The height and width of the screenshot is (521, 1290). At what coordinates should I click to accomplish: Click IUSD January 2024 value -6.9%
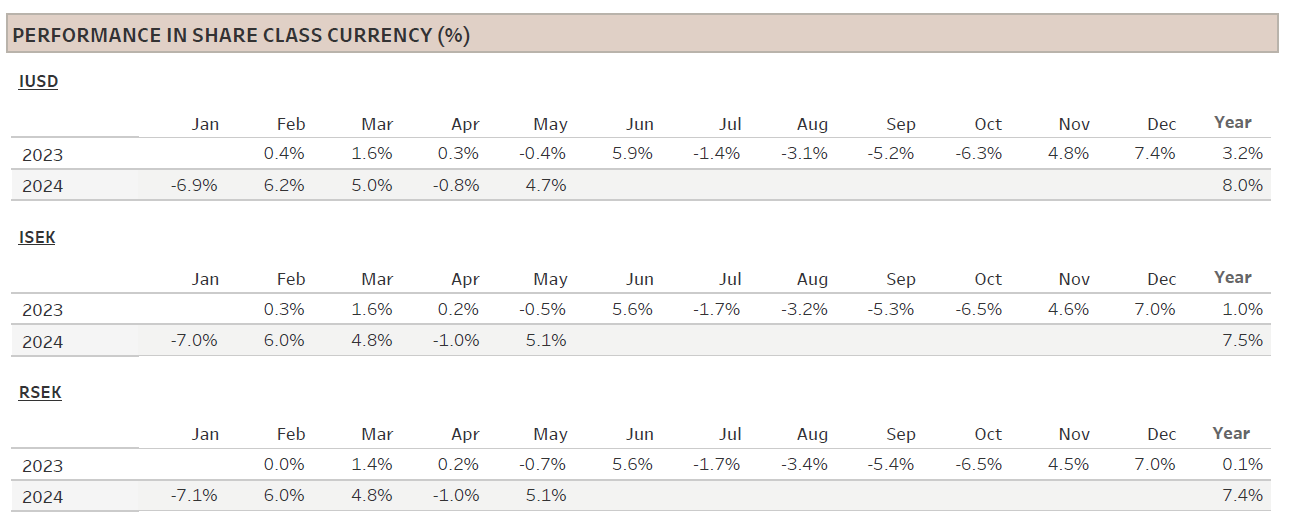tap(195, 185)
